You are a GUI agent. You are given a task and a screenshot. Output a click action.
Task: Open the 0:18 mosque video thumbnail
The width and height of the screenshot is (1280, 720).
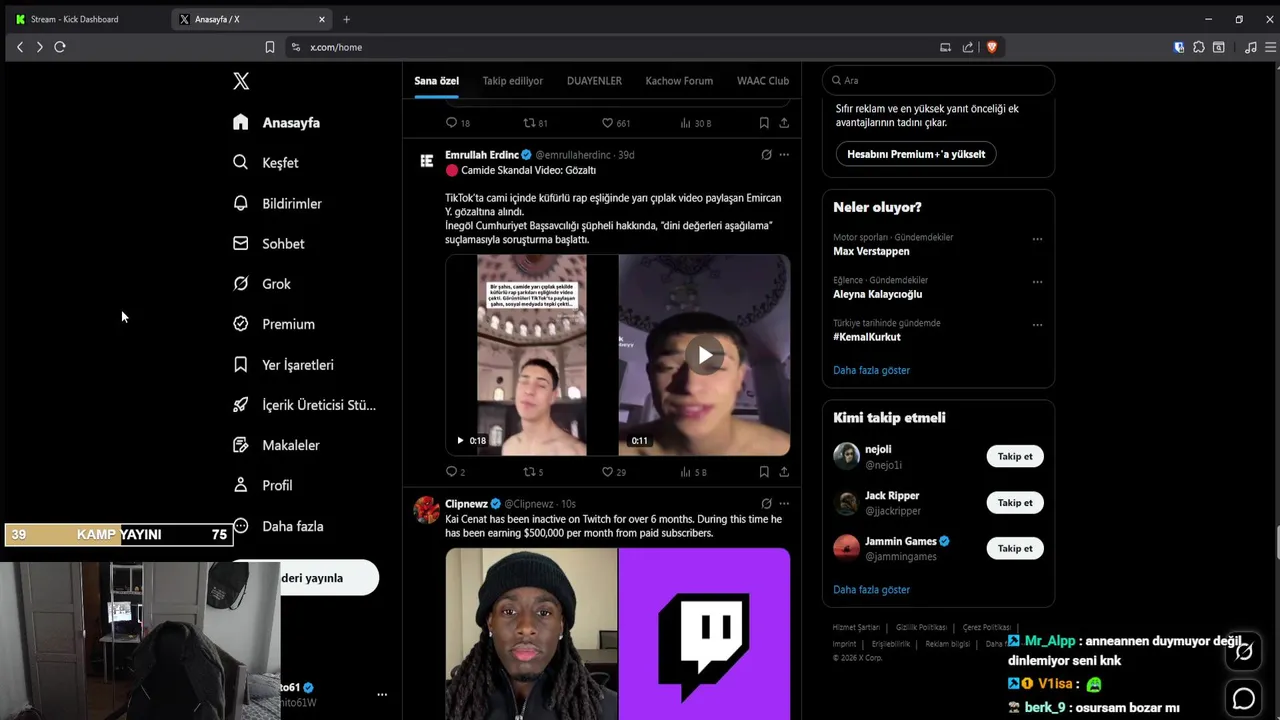click(531, 355)
